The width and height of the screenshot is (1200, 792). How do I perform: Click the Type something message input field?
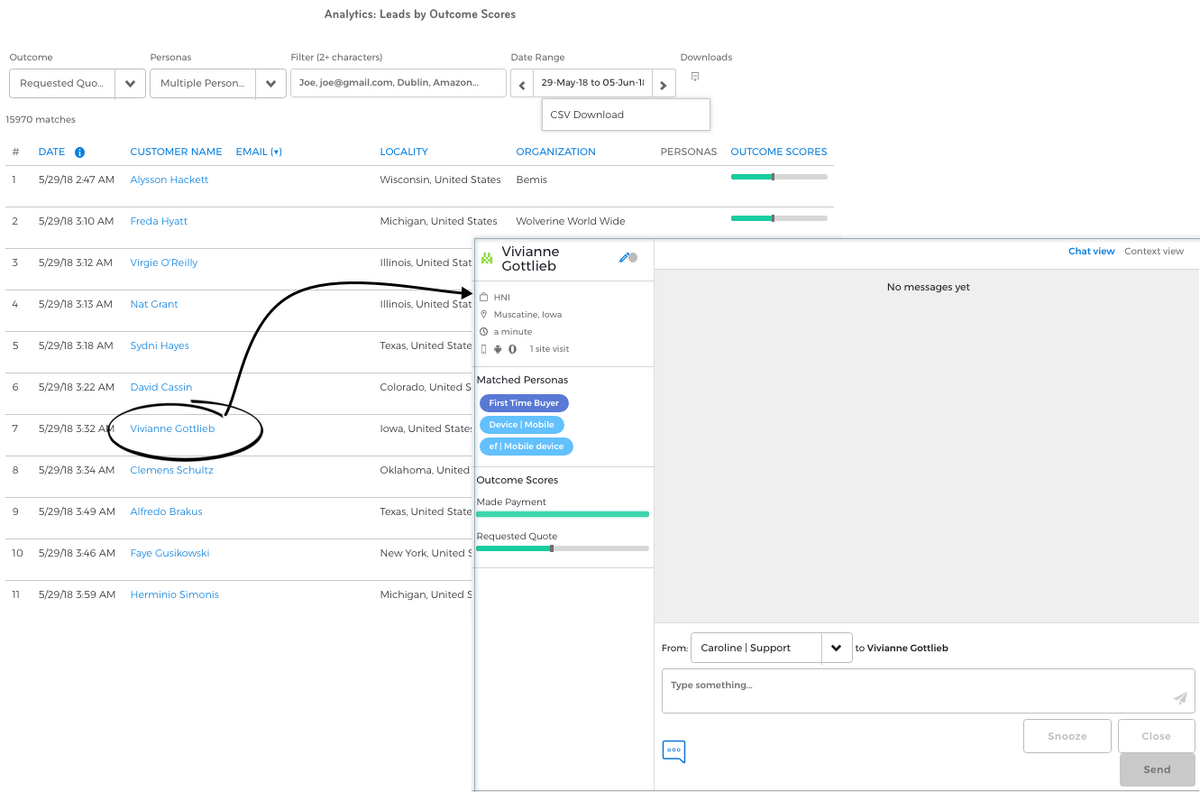pos(915,690)
